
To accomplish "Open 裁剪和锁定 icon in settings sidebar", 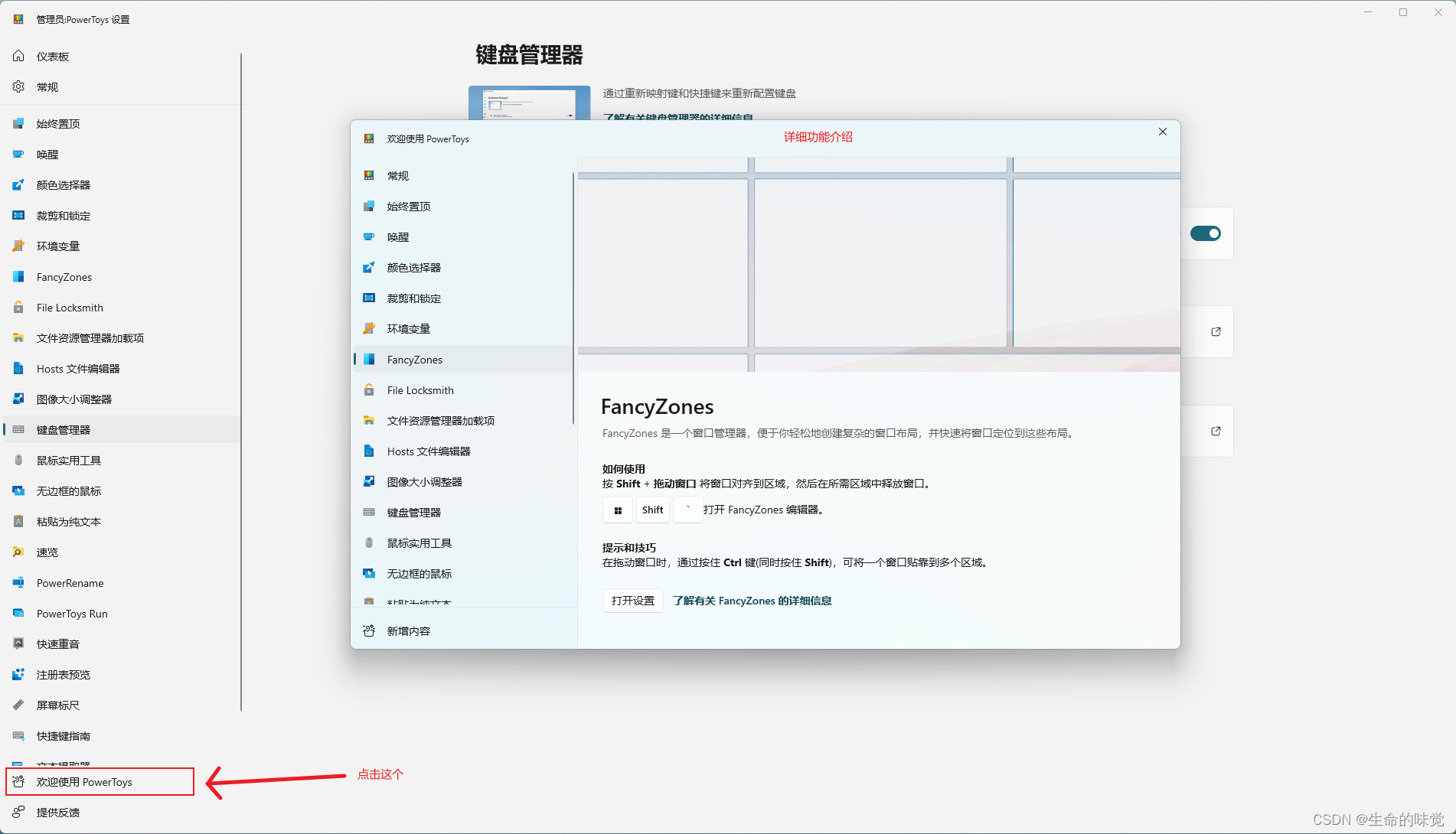I will pos(18,215).
